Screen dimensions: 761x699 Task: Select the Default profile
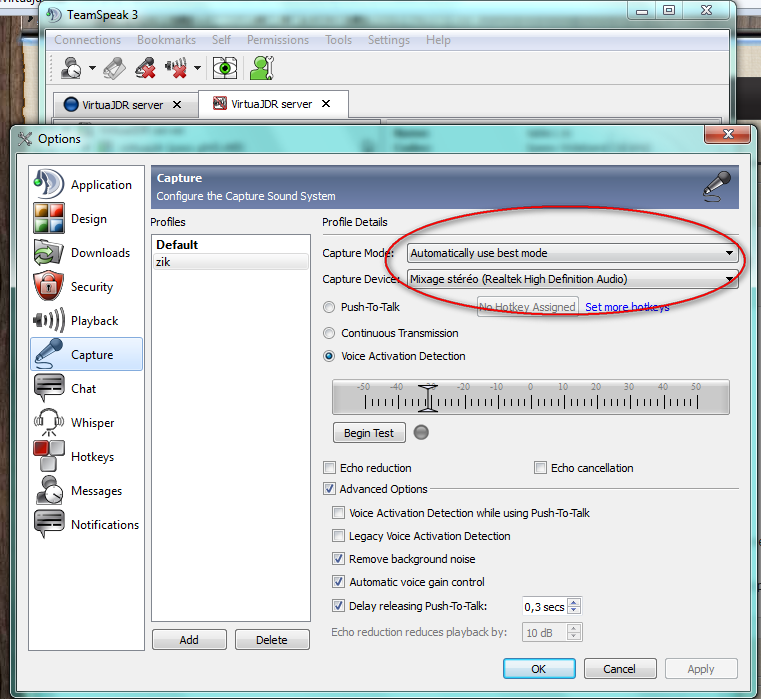(x=231, y=245)
